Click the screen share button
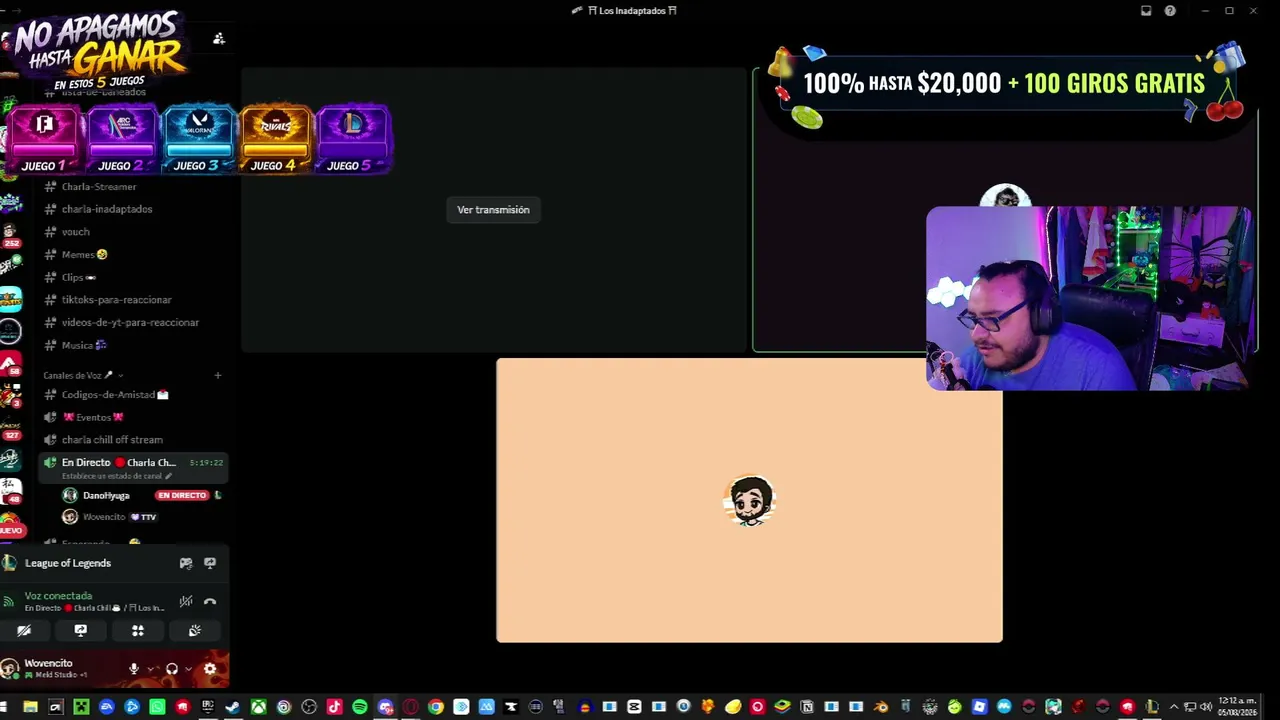Screen dimensions: 1280x720 [81, 631]
